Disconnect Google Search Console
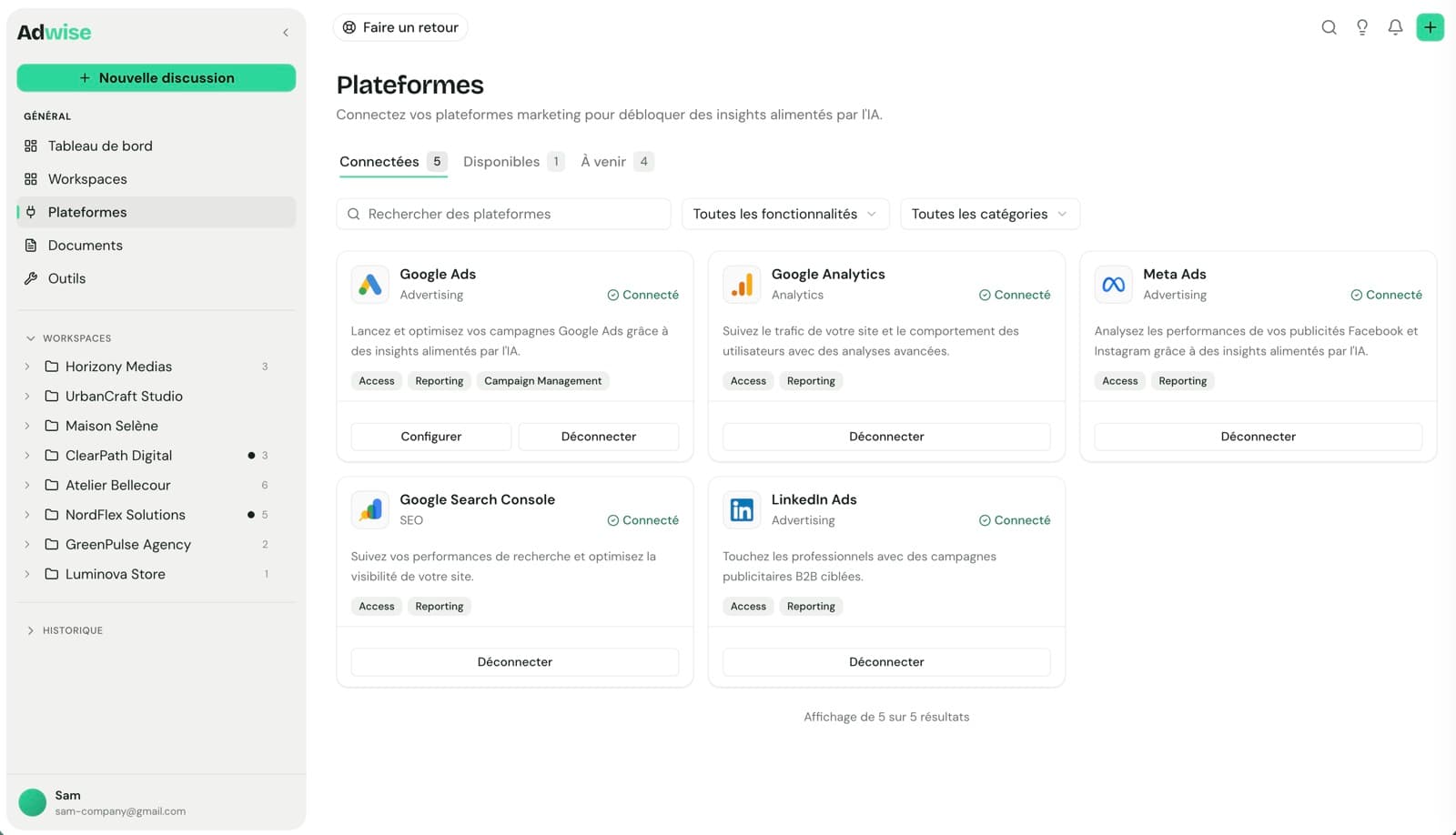 pos(515,662)
